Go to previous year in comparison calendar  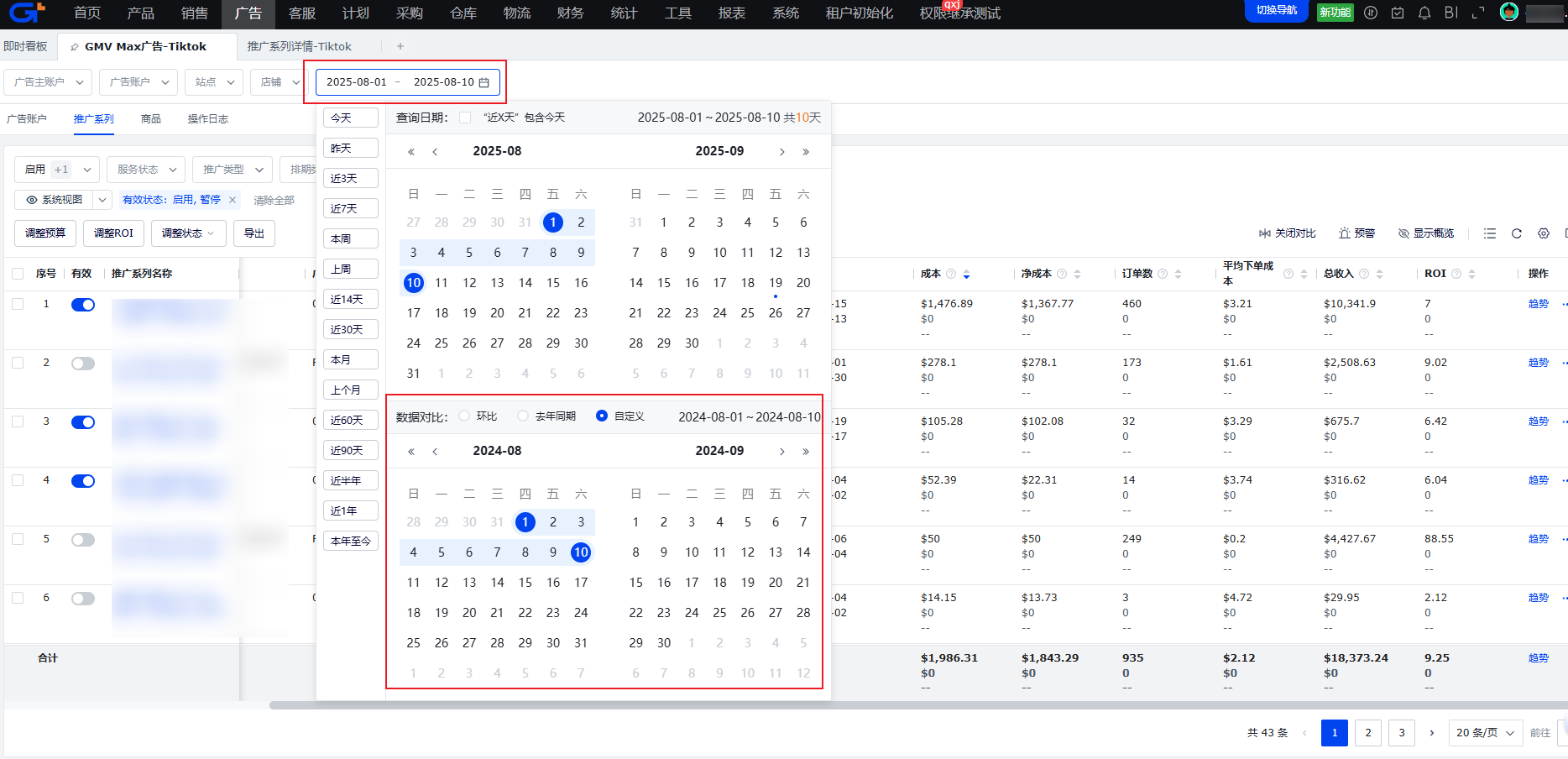click(x=411, y=452)
